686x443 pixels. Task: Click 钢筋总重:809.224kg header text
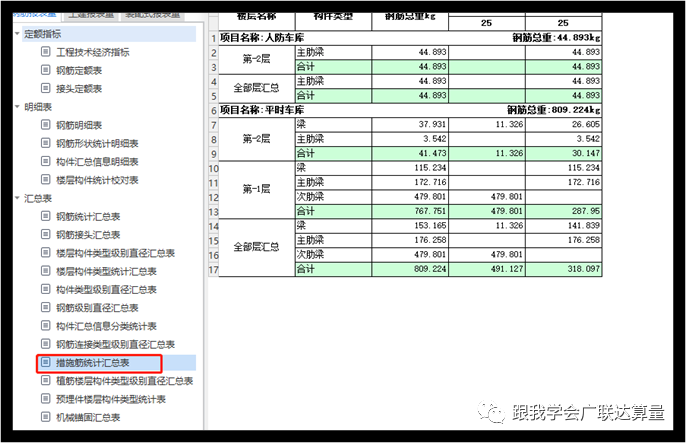pos(553,110)
